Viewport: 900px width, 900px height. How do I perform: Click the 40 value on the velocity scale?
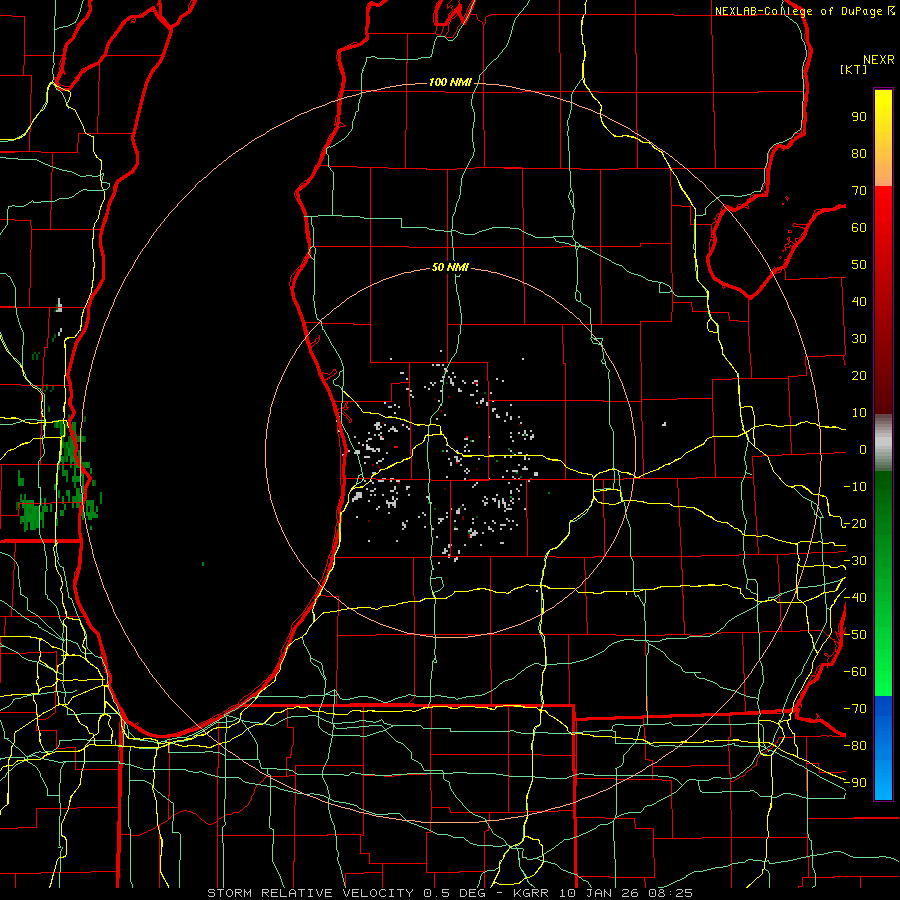click(x=859, y=301)
